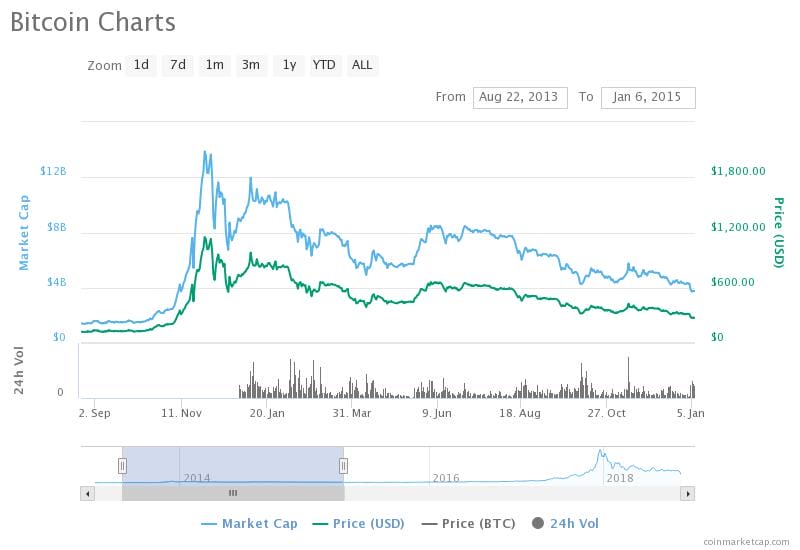800x550 pixels.
Task: Switch chart zoom to 1y
Action: coord(289,65)
